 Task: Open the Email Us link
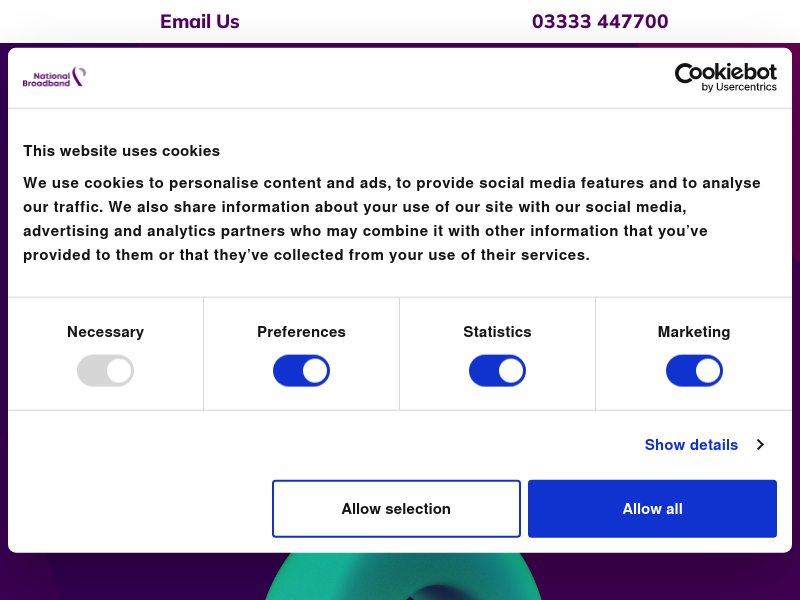[x=200, y=21]
